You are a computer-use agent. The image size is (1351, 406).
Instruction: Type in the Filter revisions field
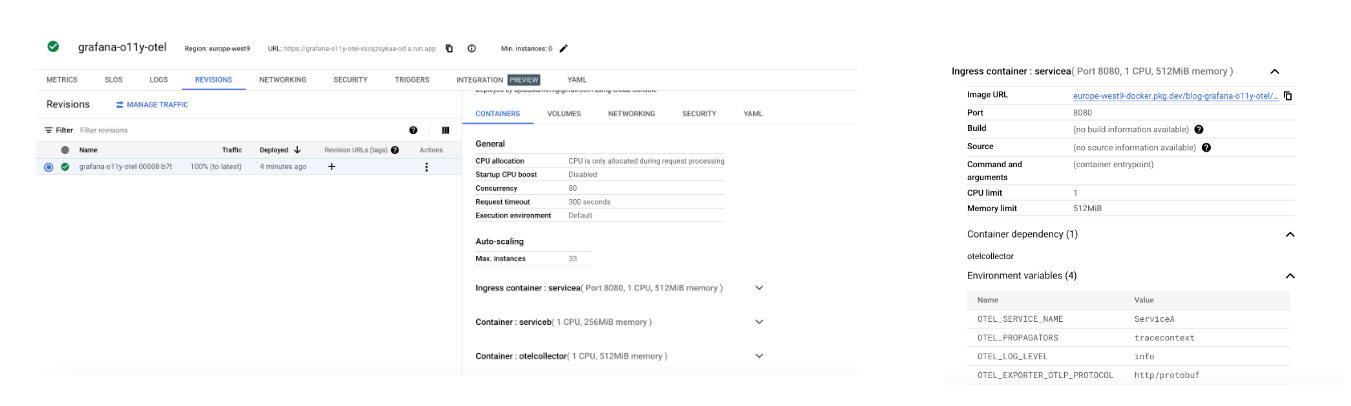click(200, 130)
